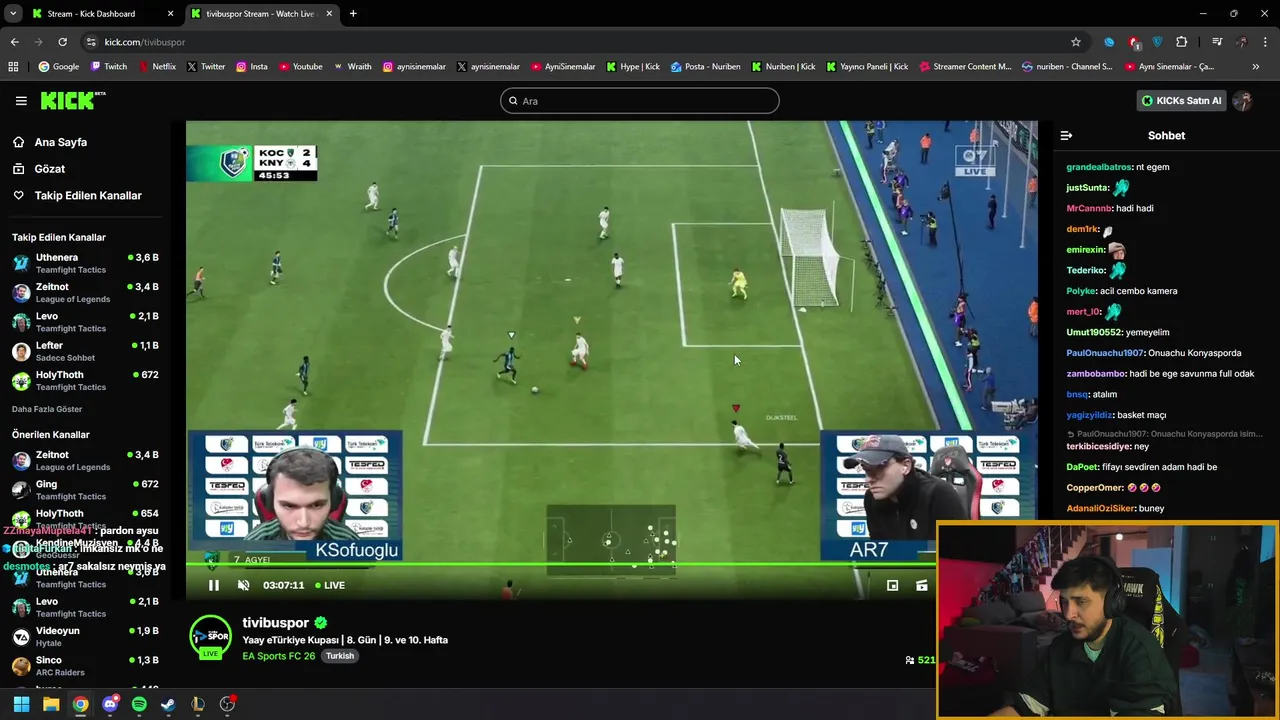
Task: Click PaulOnuachu1907 username in chat
Action: coord(1104,353)
